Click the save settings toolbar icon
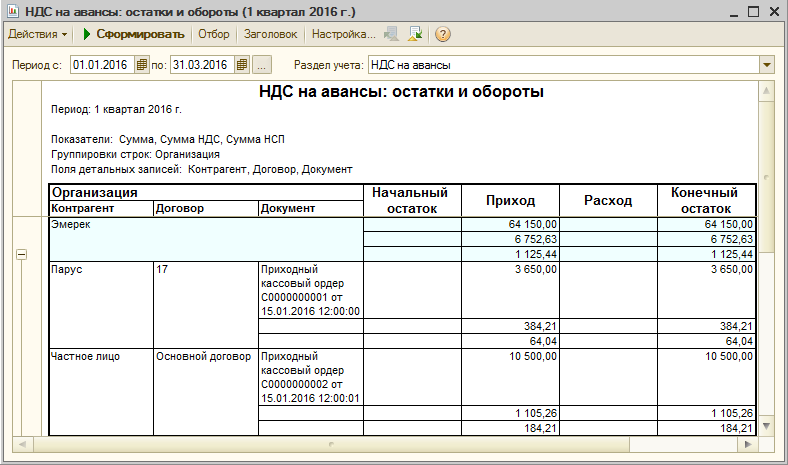Image resolution: width=788 pixels, height=465 pixels. pyautogui.click(x=416, y=34)
